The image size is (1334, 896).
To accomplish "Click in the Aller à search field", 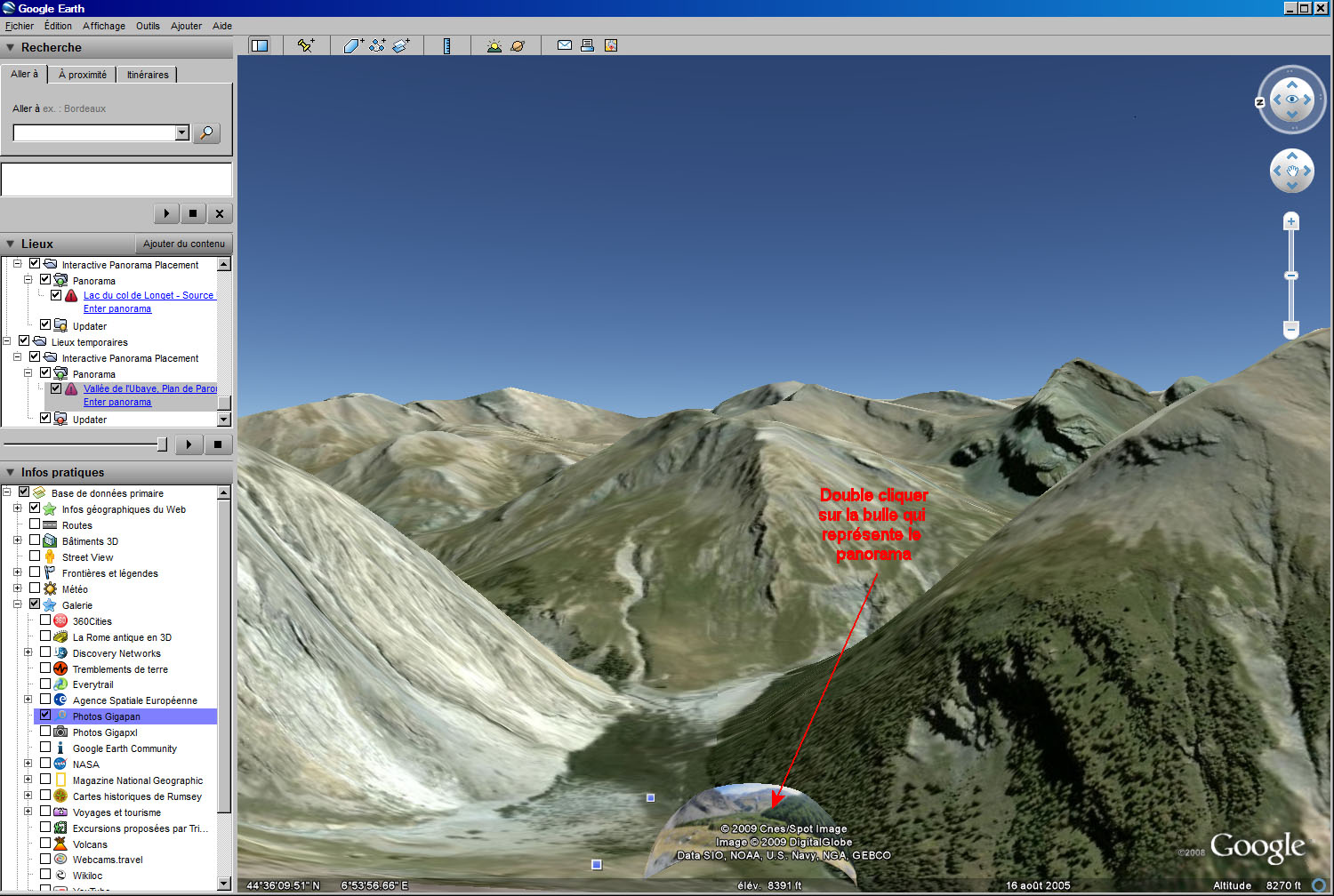I will [x=94, y=132].
